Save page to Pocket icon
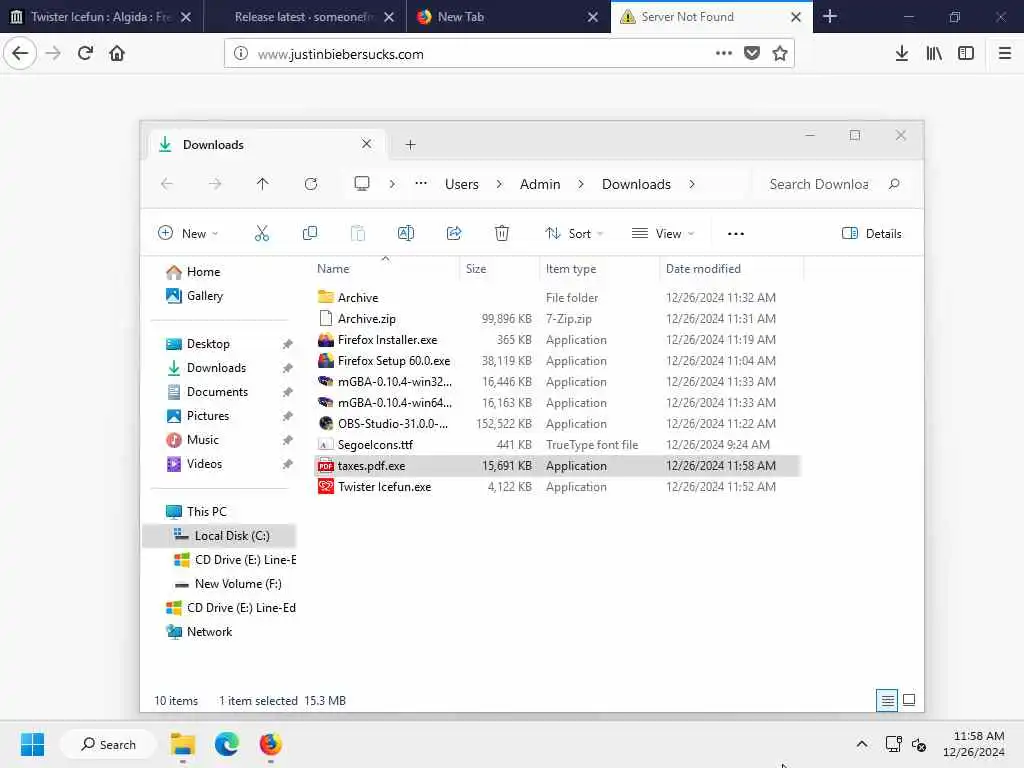Viewport: 1024px width, 768px height. point(752,54)
